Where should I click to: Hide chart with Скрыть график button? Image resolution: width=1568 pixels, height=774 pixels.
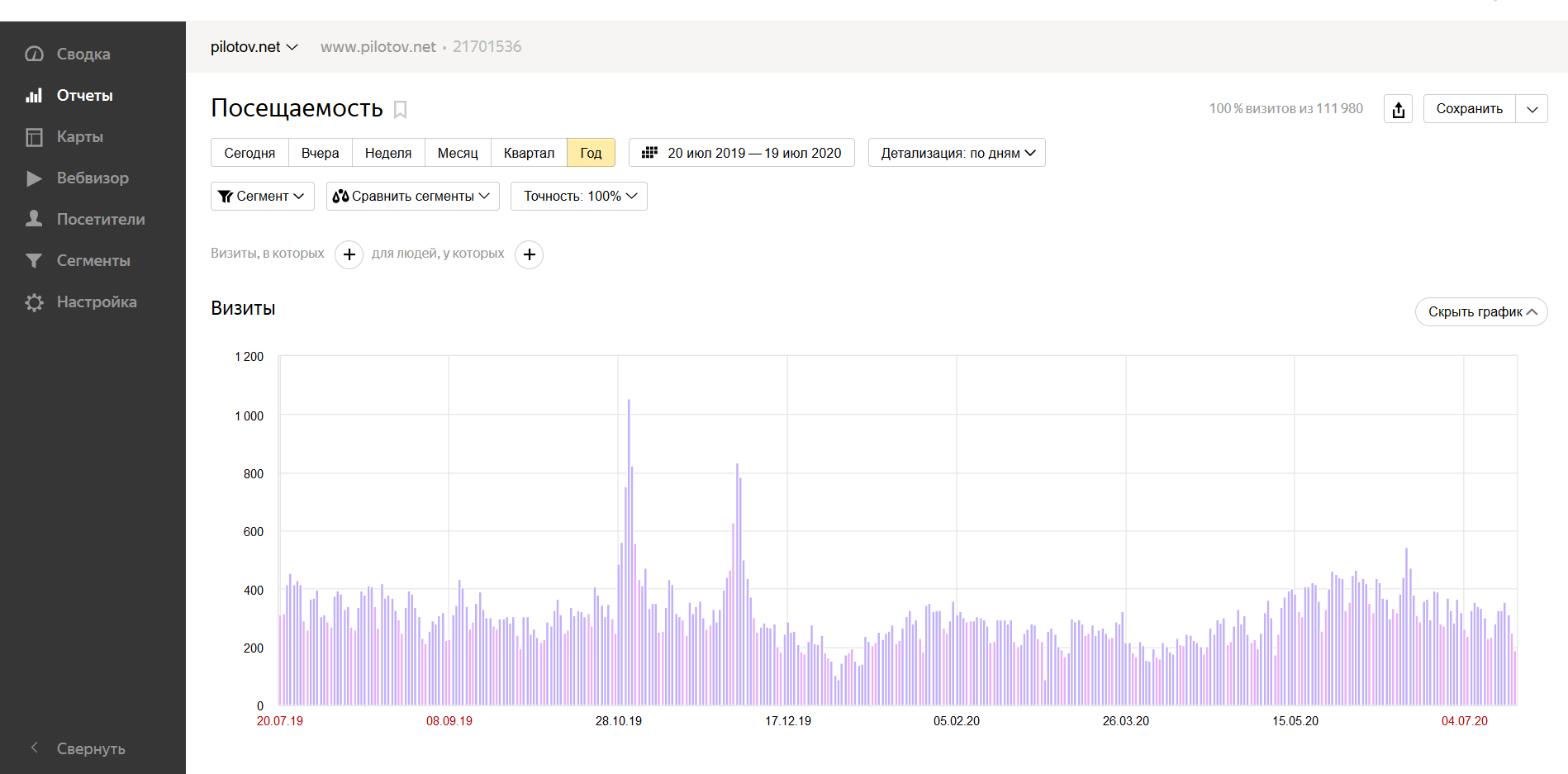(x=1481, y=311)
